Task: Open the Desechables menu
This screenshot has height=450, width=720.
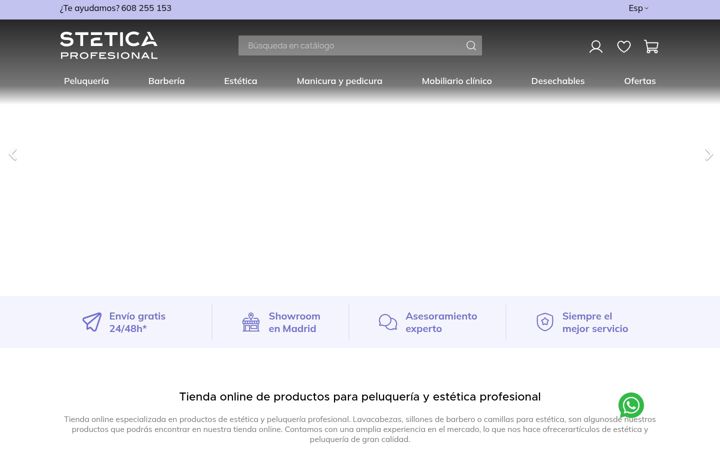Action: point(558,81)
